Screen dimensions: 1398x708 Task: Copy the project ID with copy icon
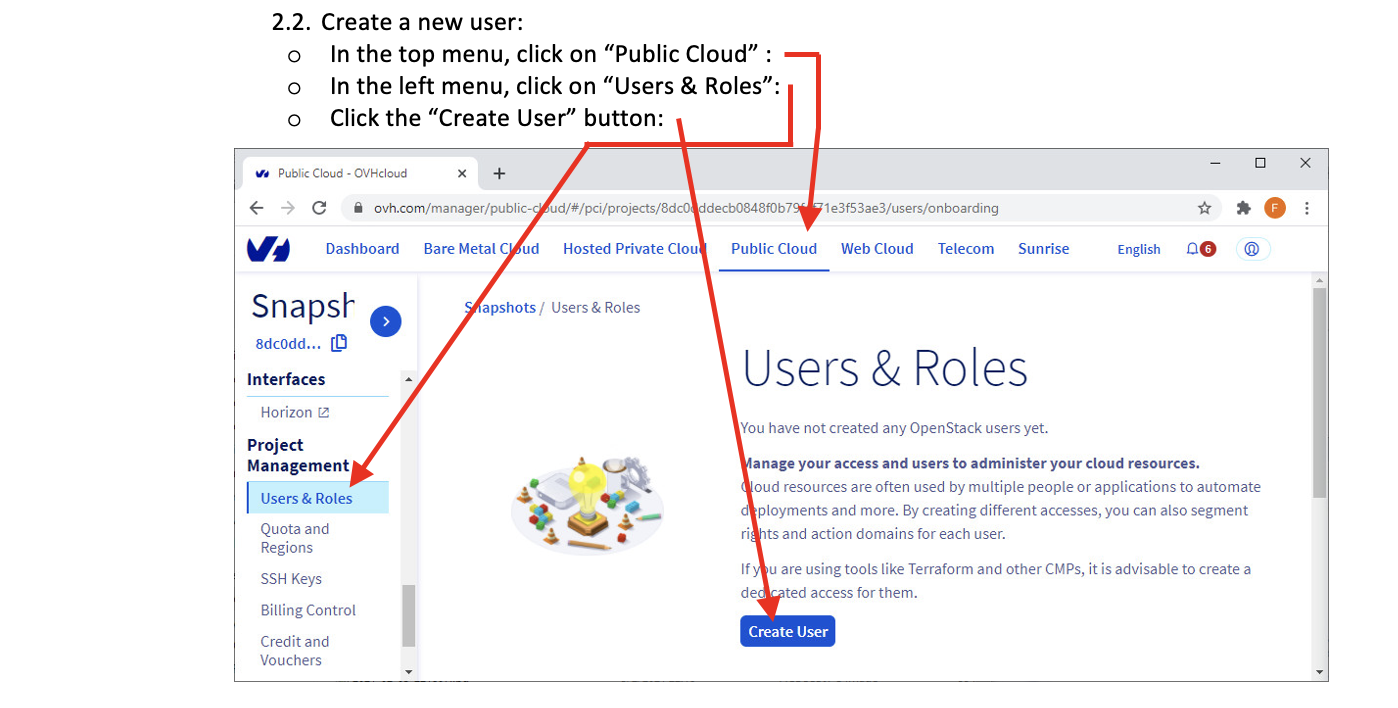[x=339, y=343]
